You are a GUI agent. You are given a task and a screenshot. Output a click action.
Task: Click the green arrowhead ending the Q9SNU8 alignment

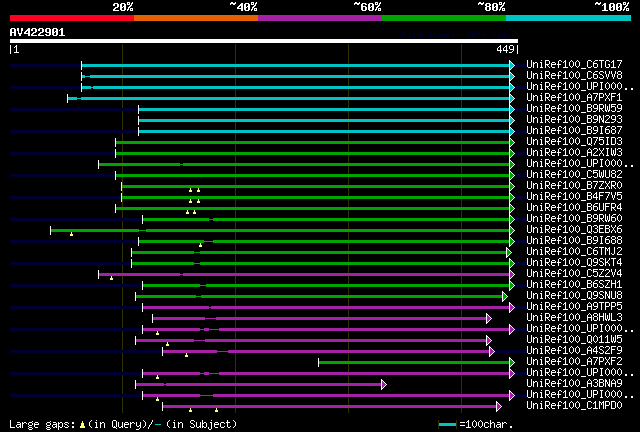pos(505,296)
